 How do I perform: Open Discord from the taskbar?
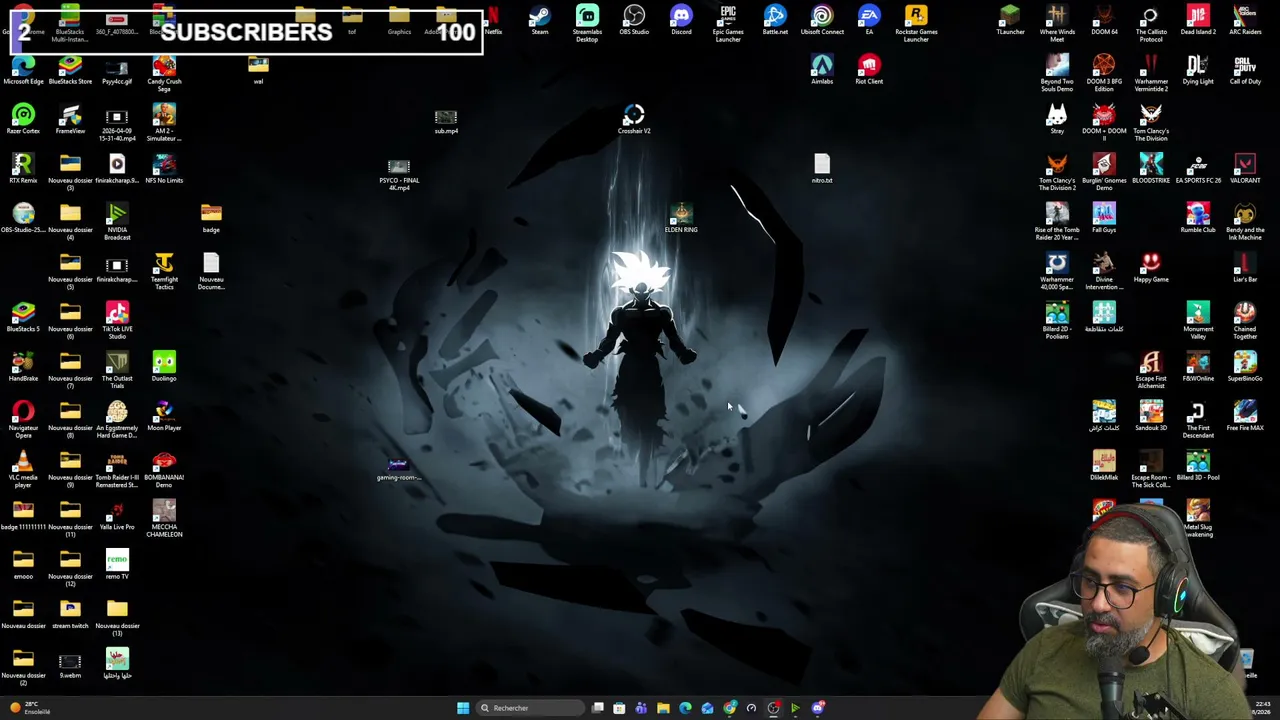(818, 708)
